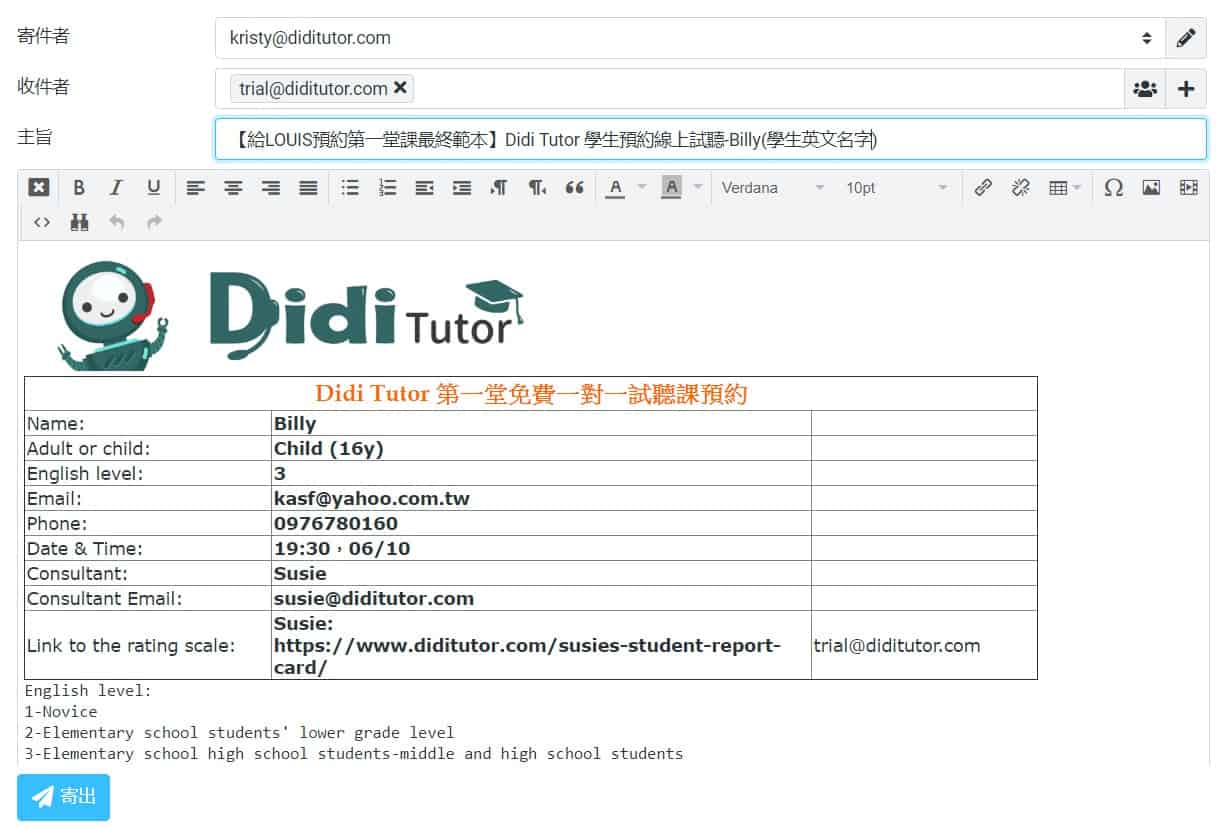The image size is (1221, 827).
Task: Undo the last edit
Action: (117, 222)
